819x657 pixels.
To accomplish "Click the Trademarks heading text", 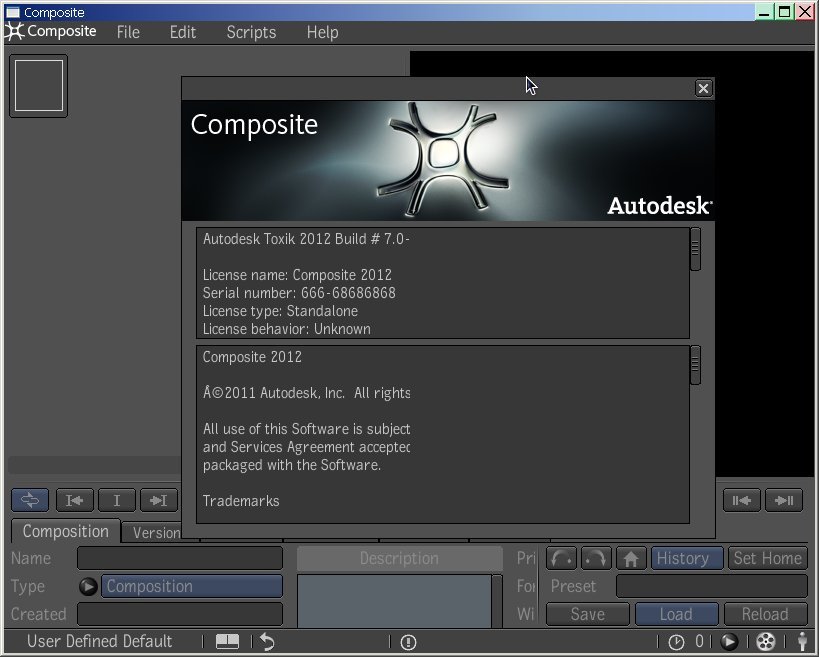I will pyautogui.click(x=241, y=501).
